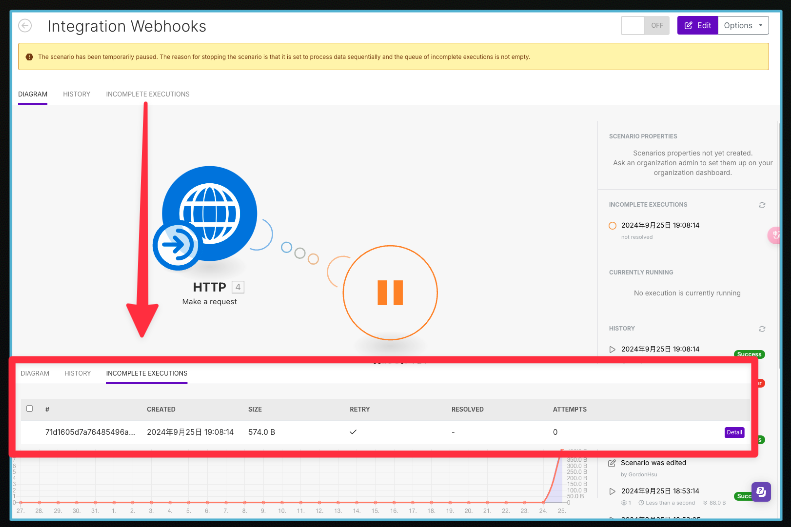The image size is (791, 527).
Task: Open the purple help chat widget
Action: tap(761, 491)
